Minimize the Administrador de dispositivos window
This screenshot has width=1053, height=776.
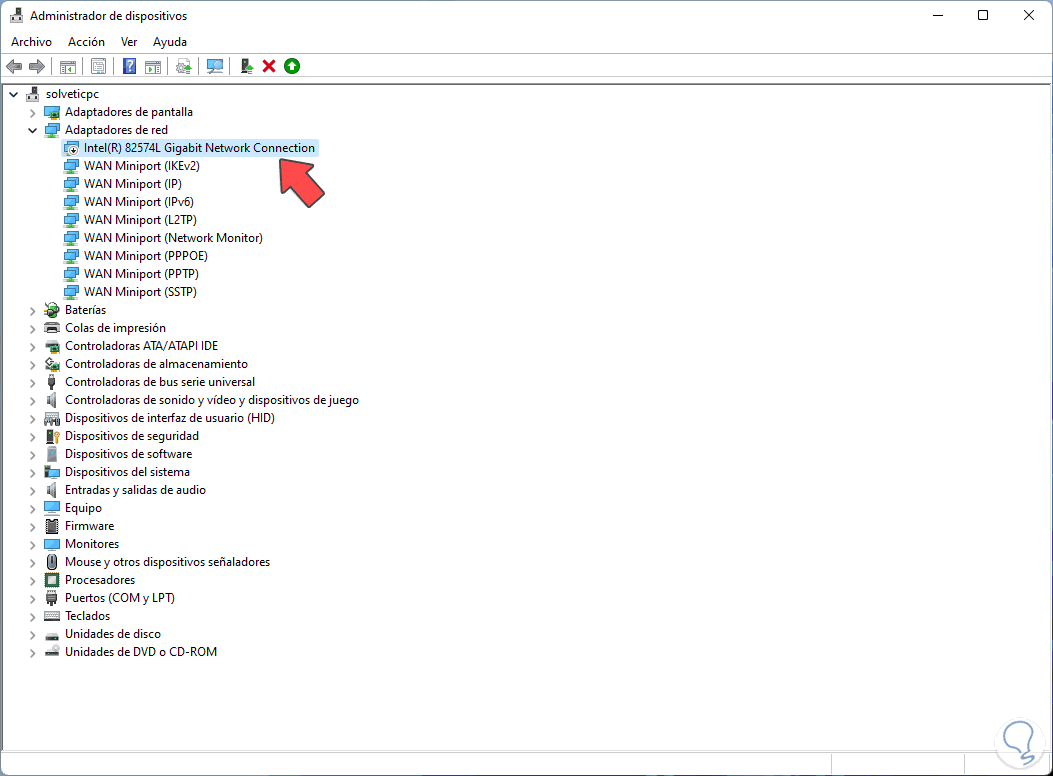(x=938, y=15)
